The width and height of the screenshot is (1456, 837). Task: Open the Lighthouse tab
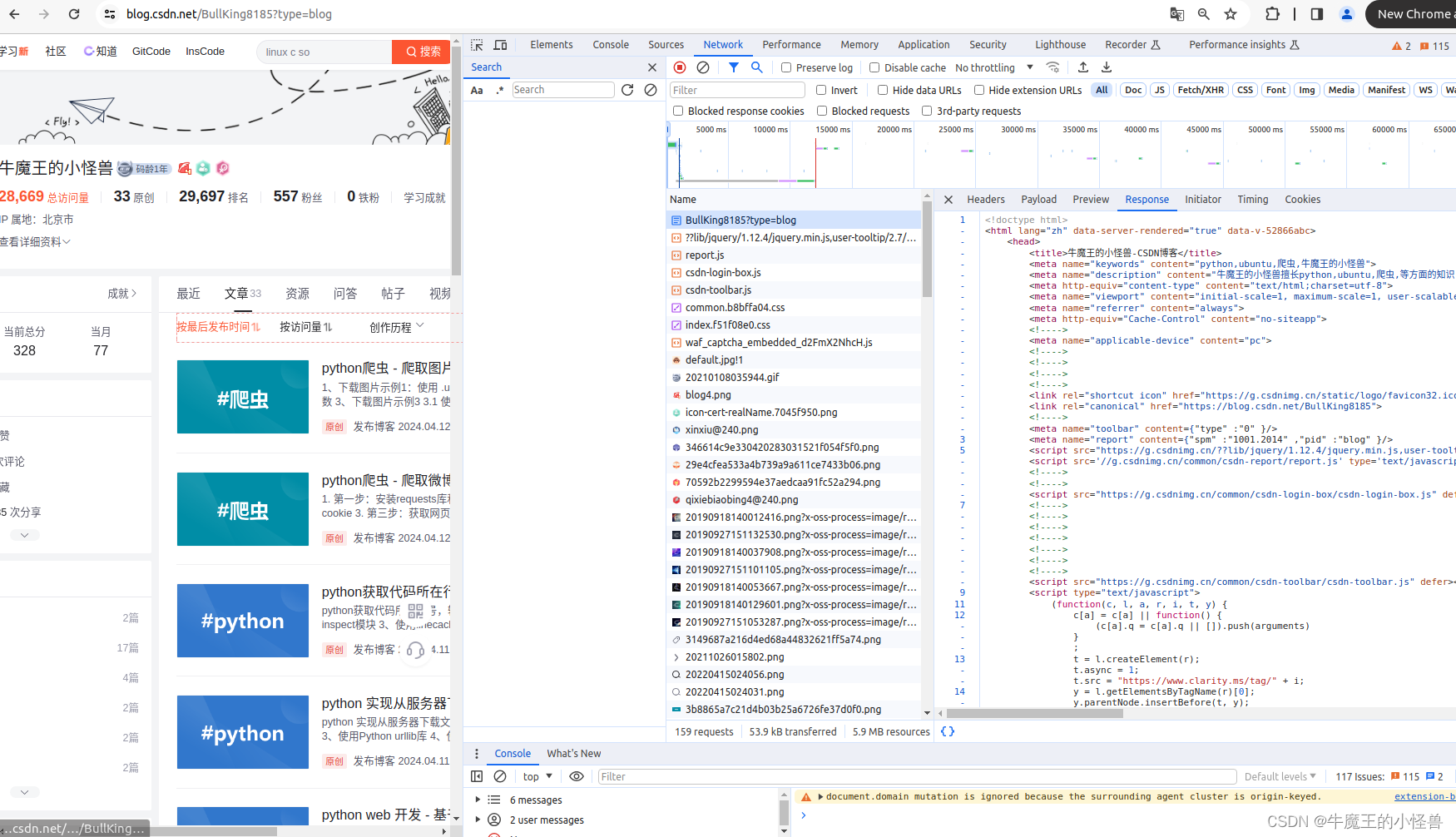coord(1060,45)
